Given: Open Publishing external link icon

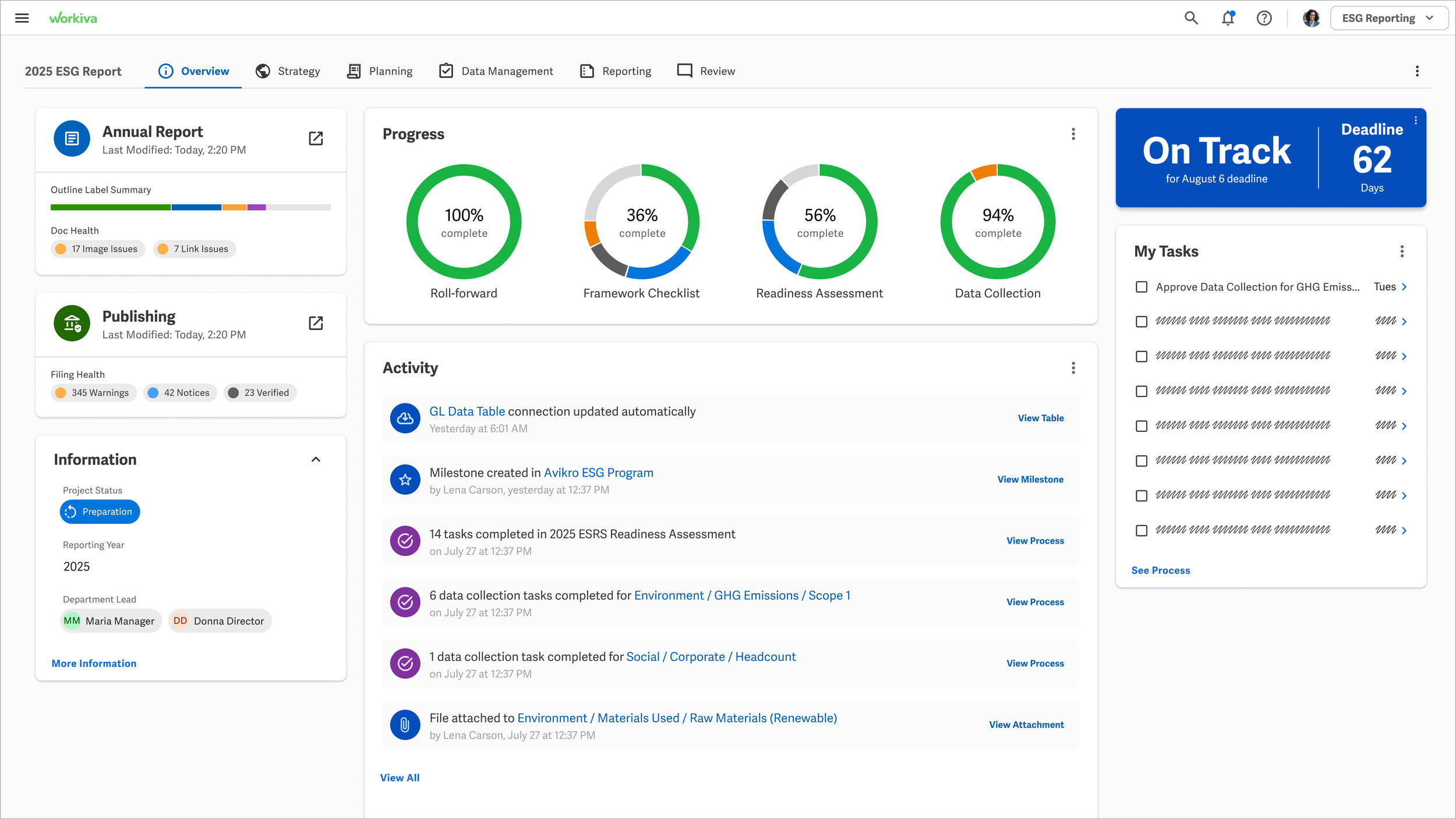Looking at the screenshot, I should [316, 323].
